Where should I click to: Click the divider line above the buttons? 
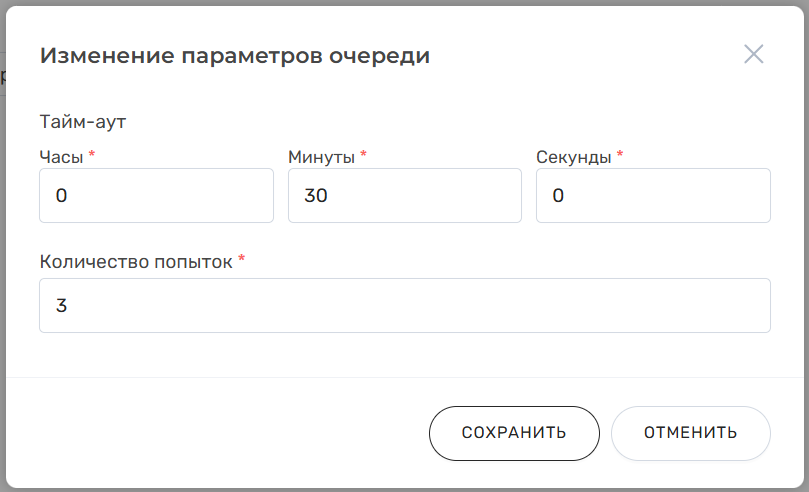[404, 377]
